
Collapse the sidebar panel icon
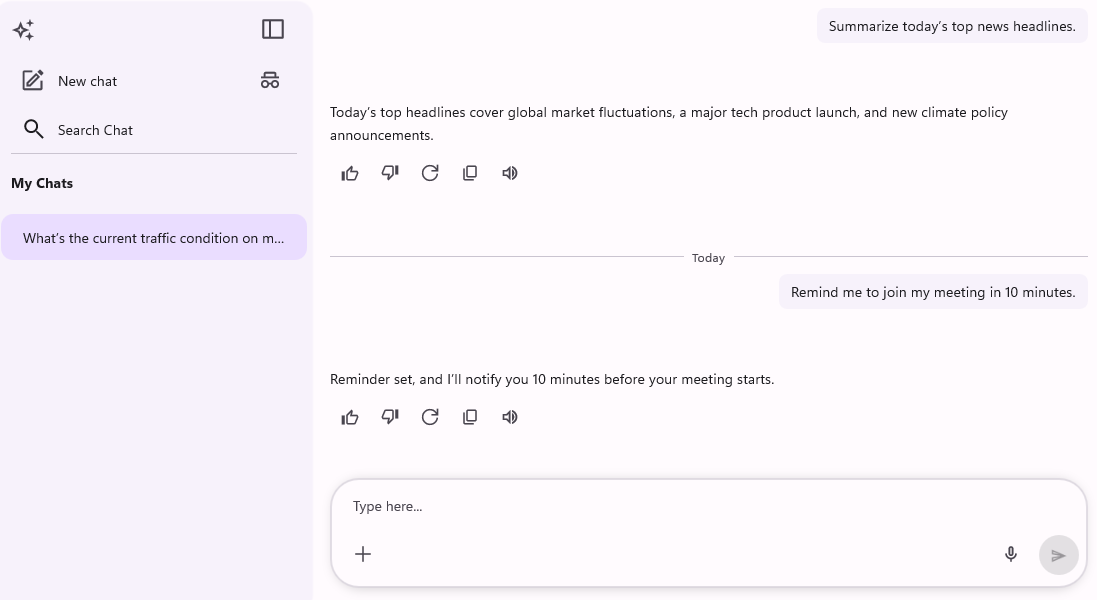tap(273, 29)
